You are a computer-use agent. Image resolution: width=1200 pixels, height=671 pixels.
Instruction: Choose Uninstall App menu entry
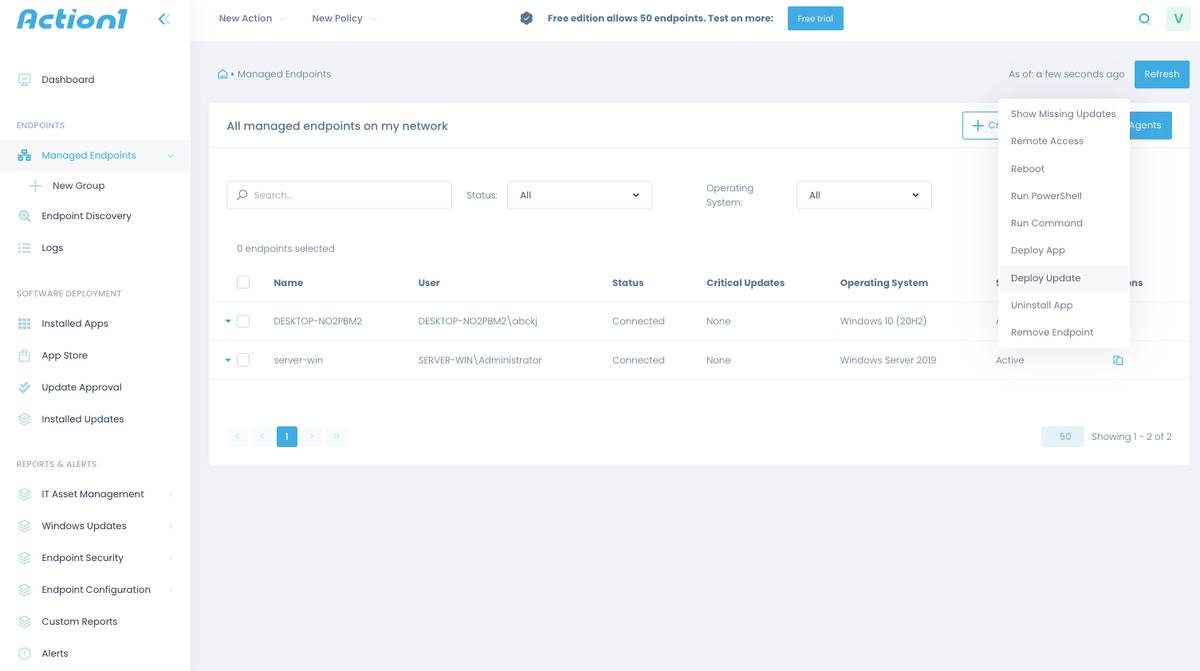(x=1063, y=305)
